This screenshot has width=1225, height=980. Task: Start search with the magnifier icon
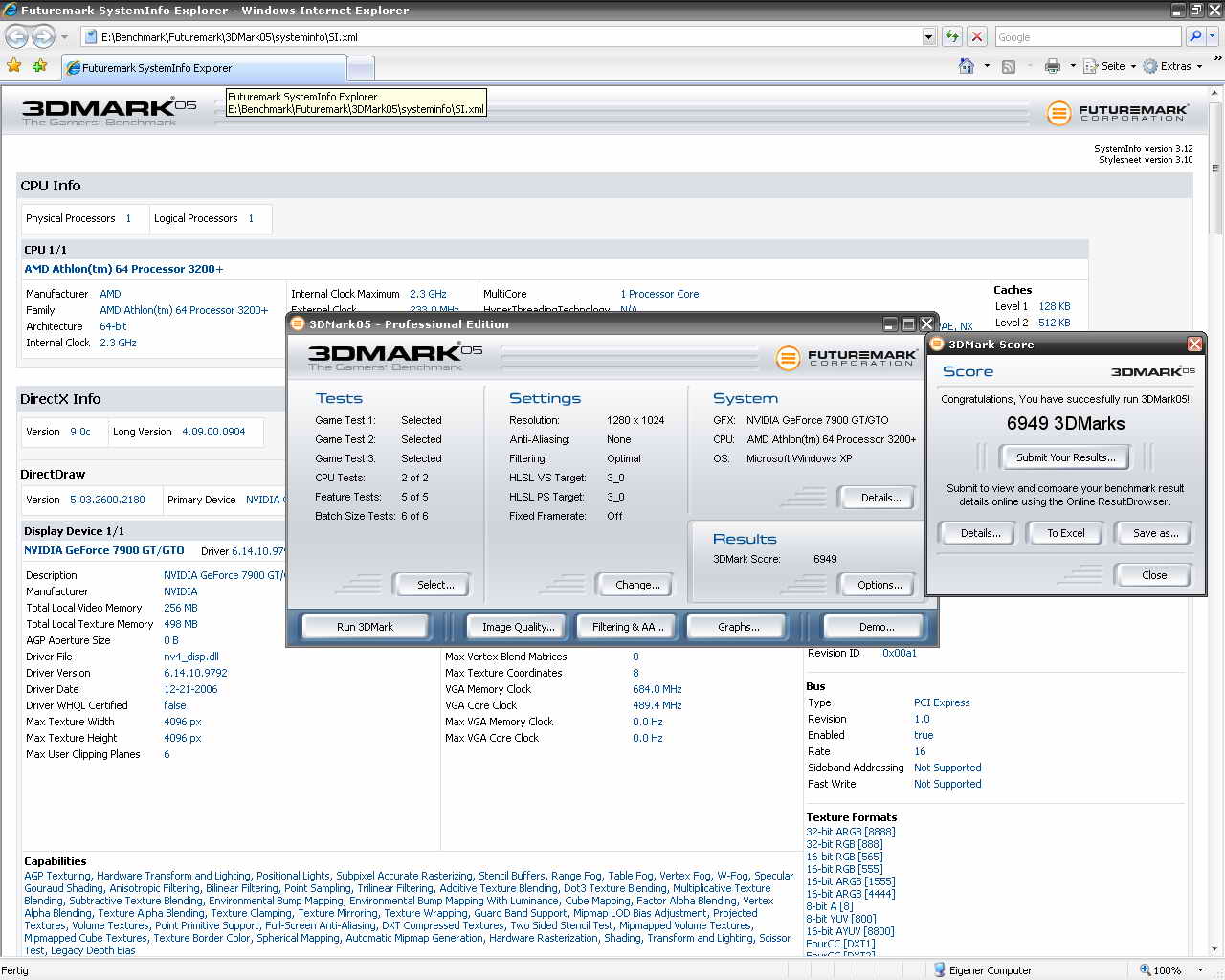tap(1194, 36)
